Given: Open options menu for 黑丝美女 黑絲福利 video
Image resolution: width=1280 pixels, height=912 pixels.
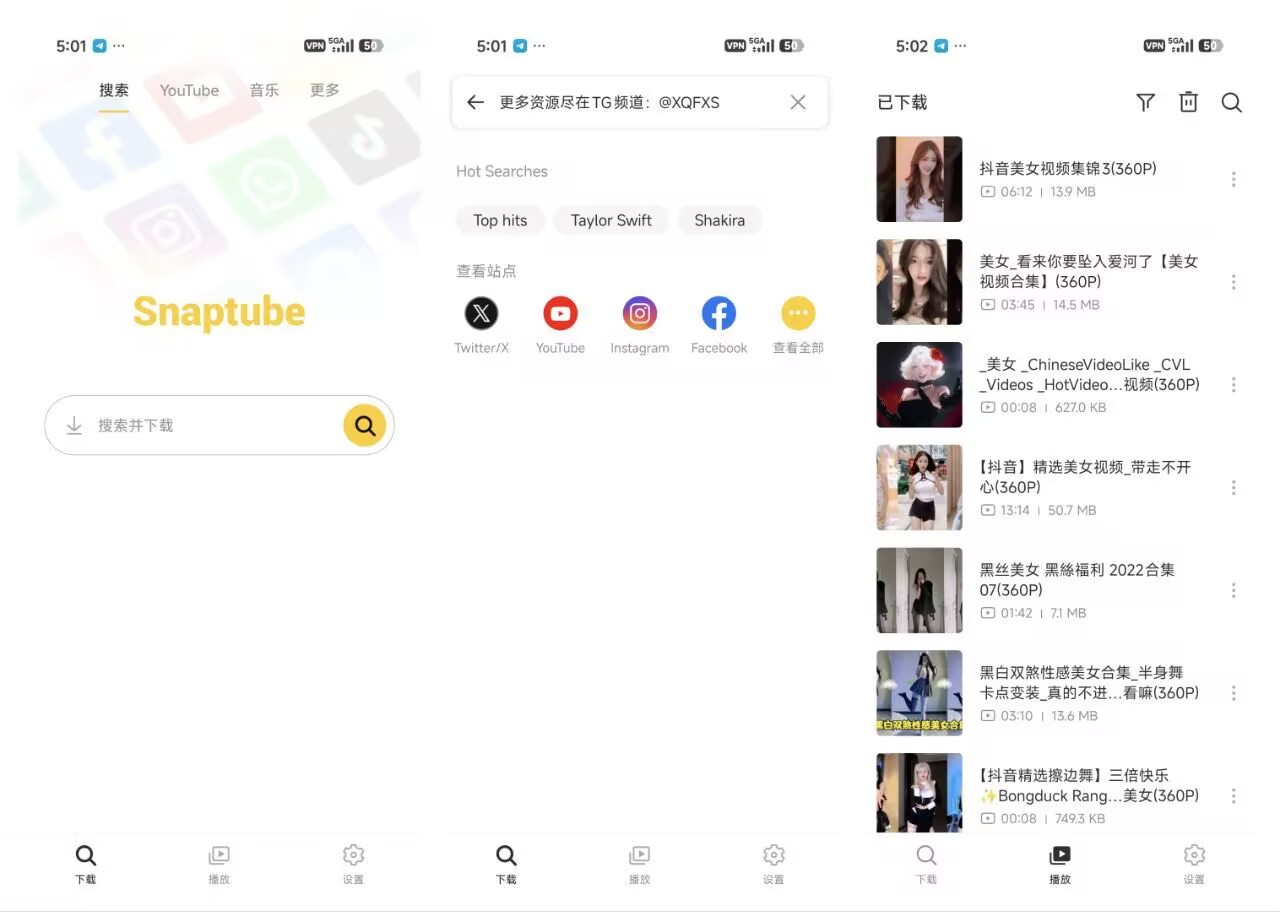Looking at the screenshot, I should coord(1233,590).
